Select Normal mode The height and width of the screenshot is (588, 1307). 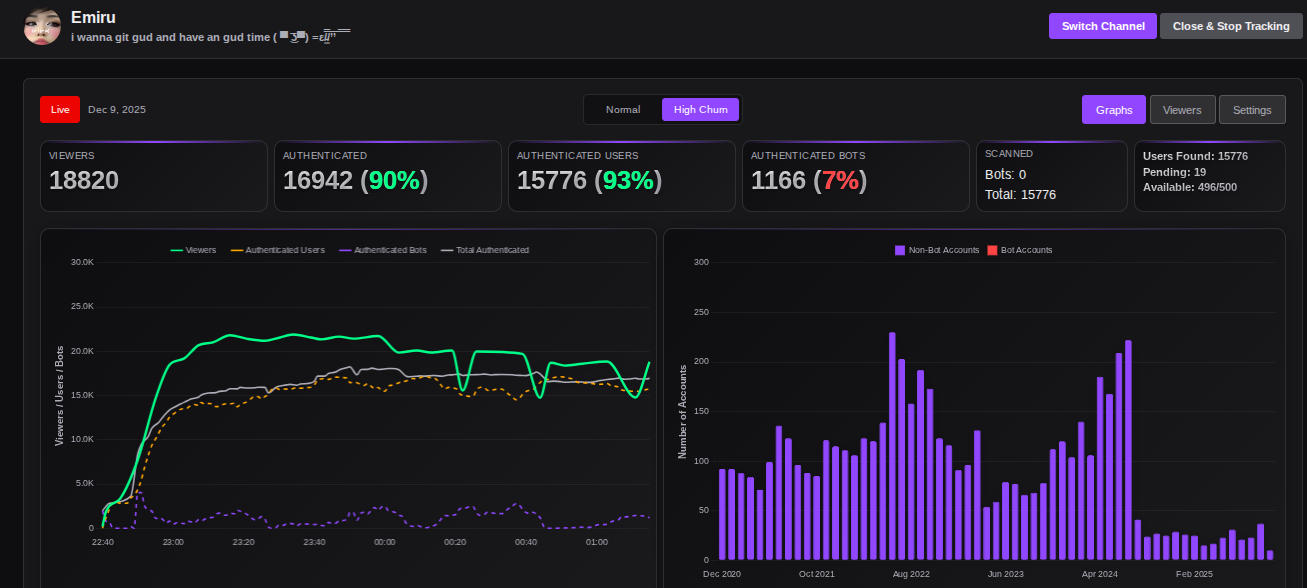pos(623,110)
